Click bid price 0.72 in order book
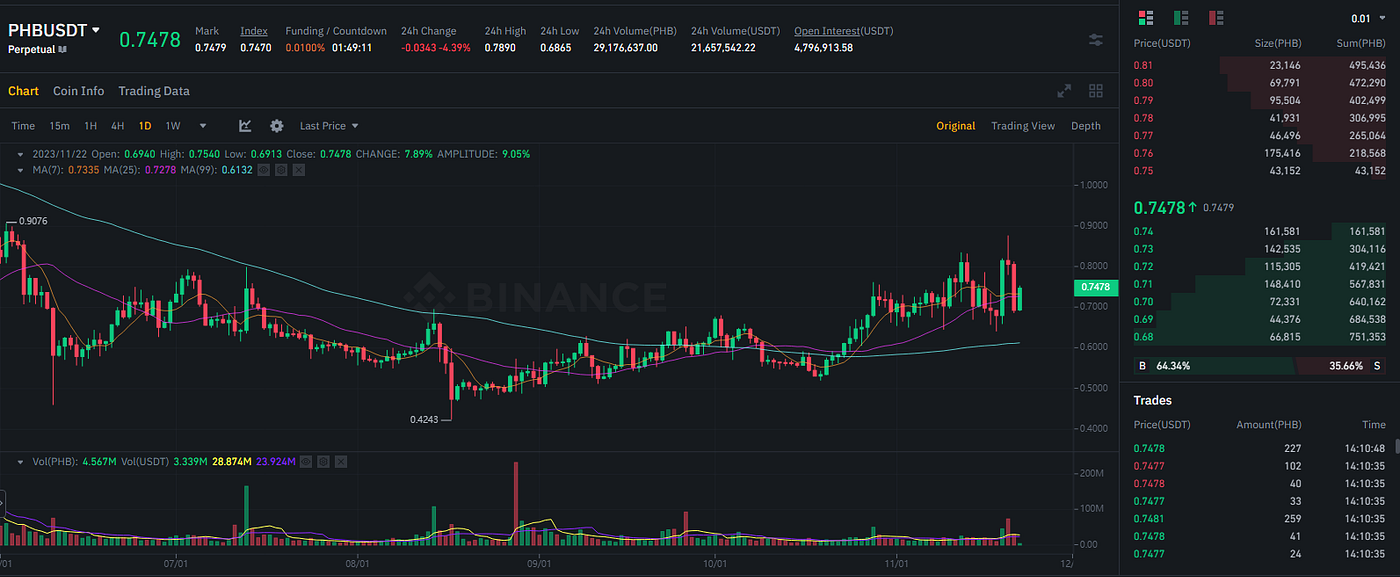Viewport: 1400px width, 577px height. (1143, 266)
